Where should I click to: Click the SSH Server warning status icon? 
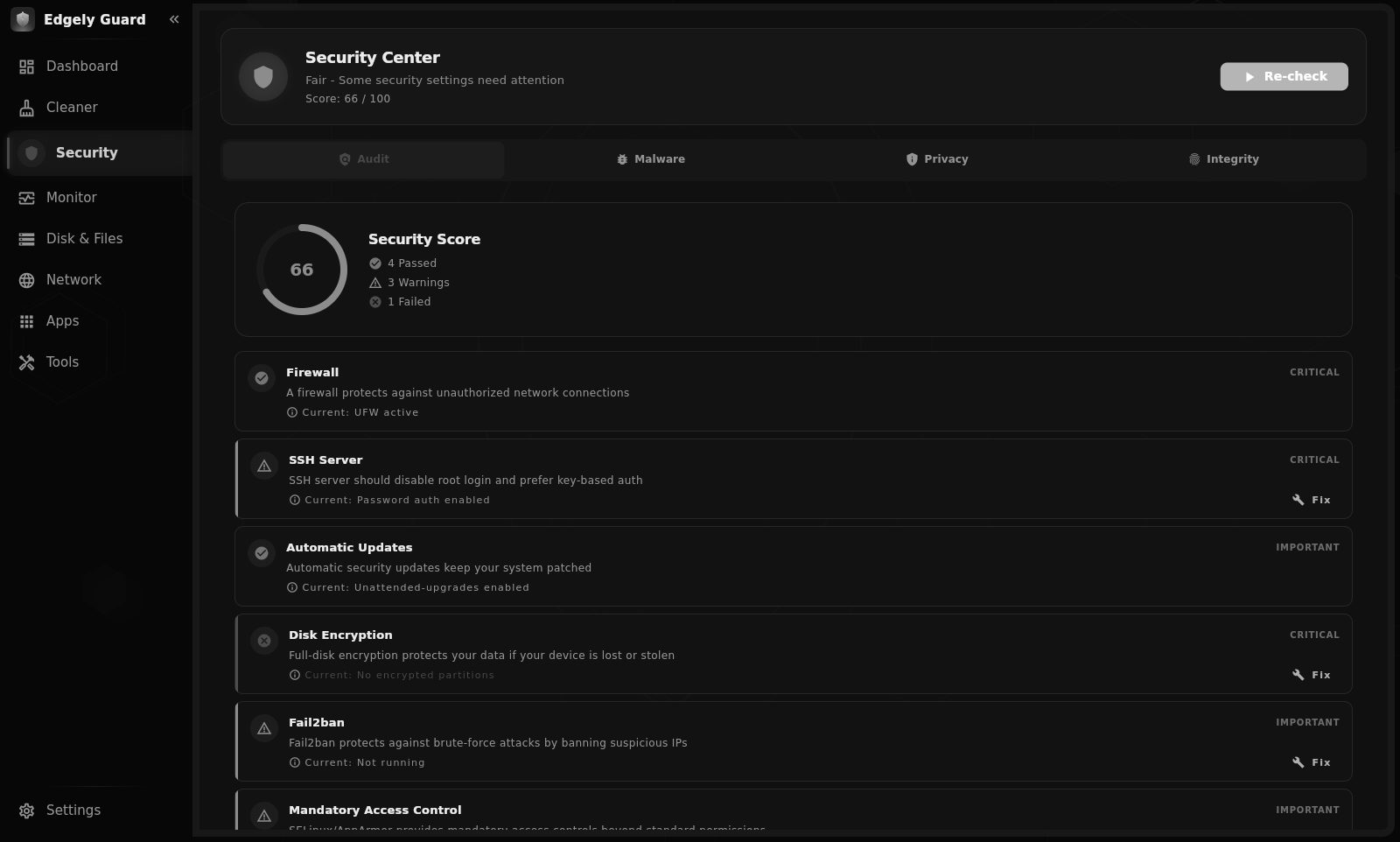(x=263, y=466)
